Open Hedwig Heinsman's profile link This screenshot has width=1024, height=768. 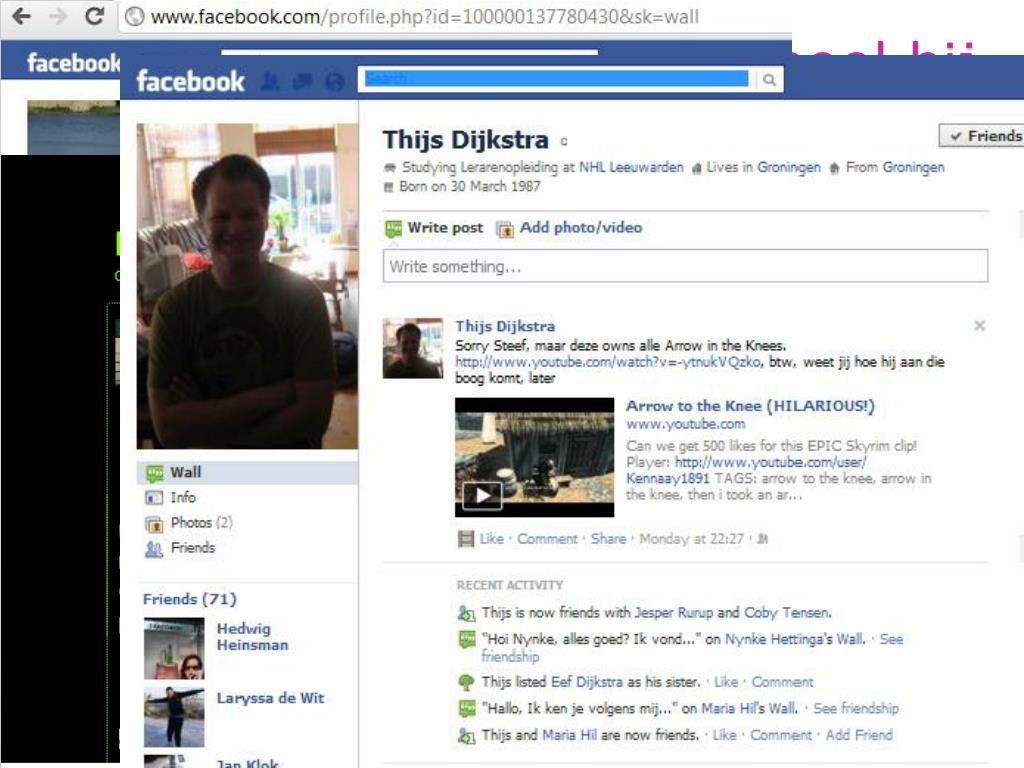[252, 637]
